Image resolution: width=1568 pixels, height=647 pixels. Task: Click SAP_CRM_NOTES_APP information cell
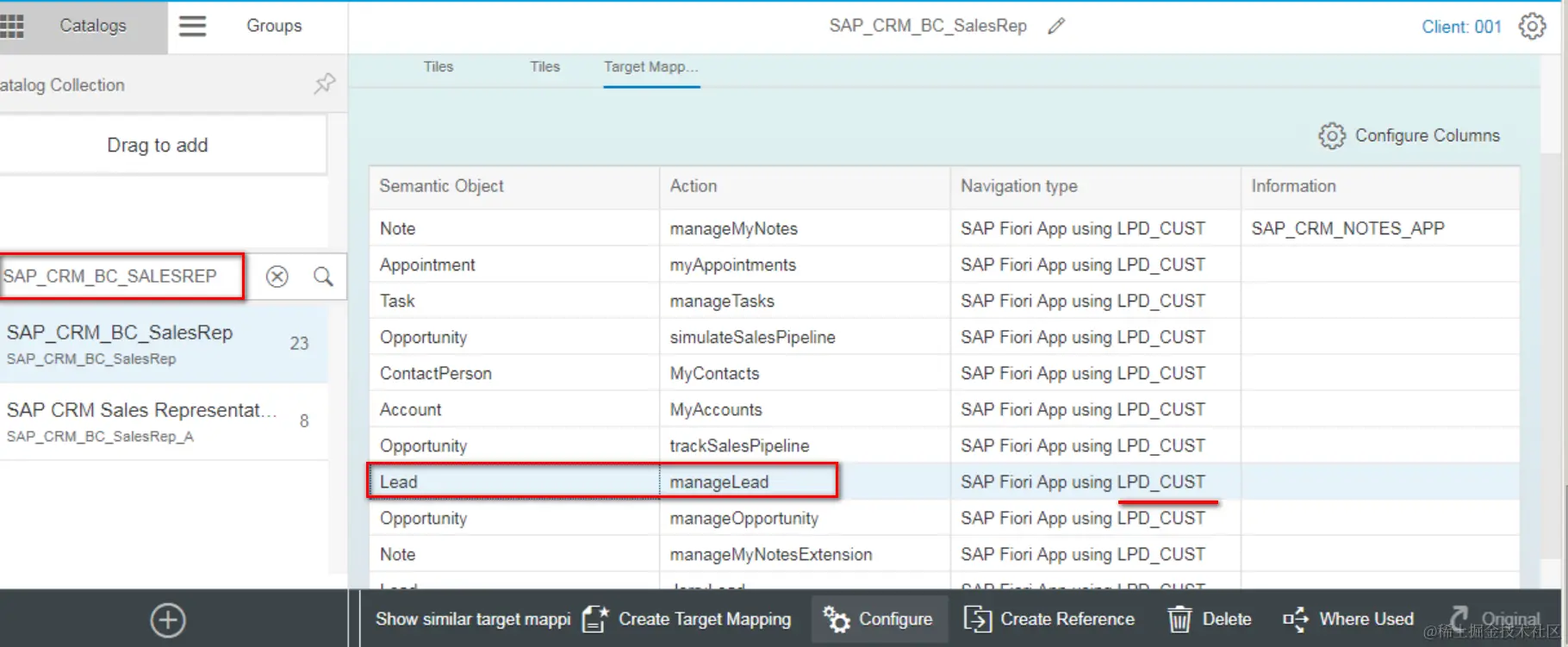[x=1380, y=228]
